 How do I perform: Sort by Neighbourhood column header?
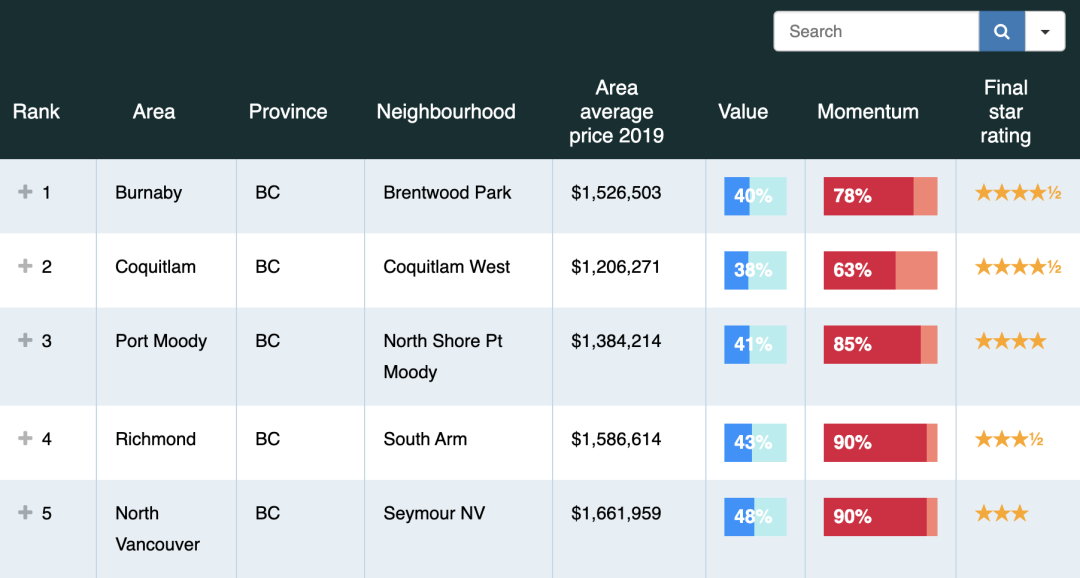click(x=446, y=112)
